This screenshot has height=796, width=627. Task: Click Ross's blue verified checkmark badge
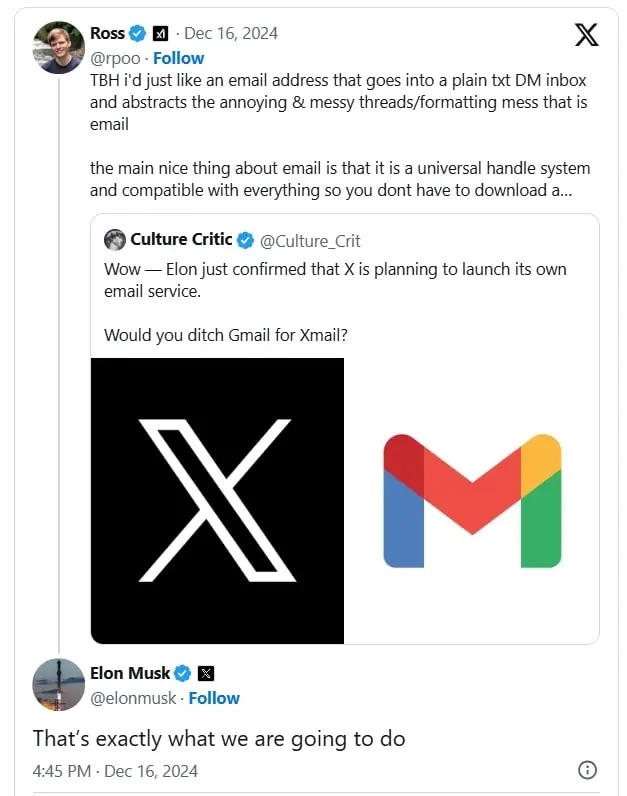[137, 34]
